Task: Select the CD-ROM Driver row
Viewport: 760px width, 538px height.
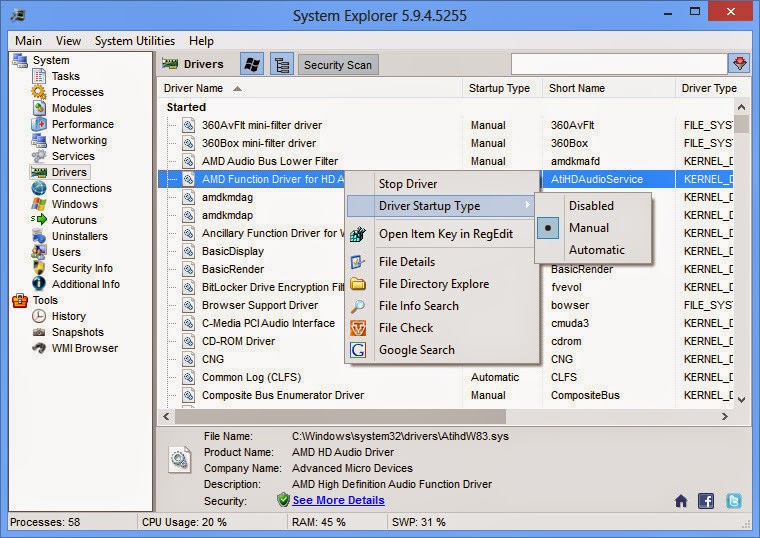Action: click(x=252, y=341)
